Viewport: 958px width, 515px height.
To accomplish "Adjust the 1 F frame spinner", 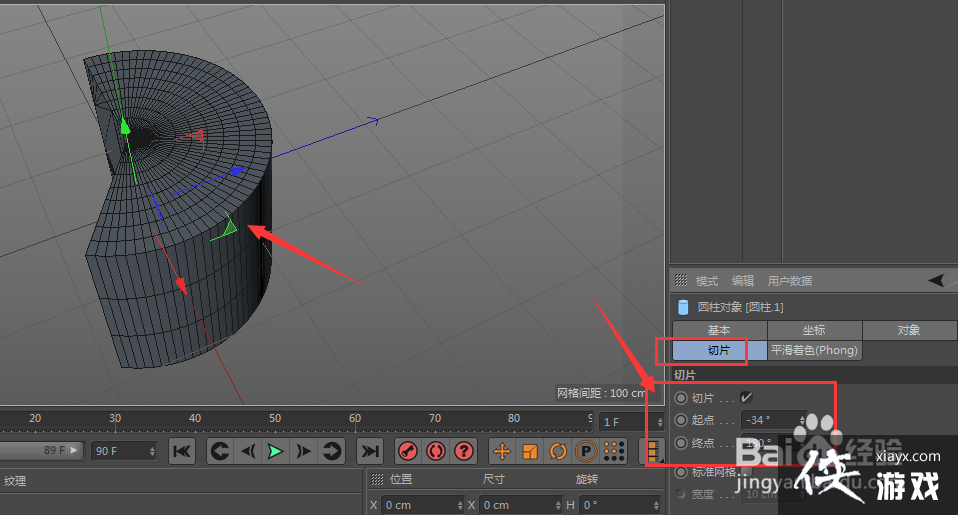I will [660, 422].
